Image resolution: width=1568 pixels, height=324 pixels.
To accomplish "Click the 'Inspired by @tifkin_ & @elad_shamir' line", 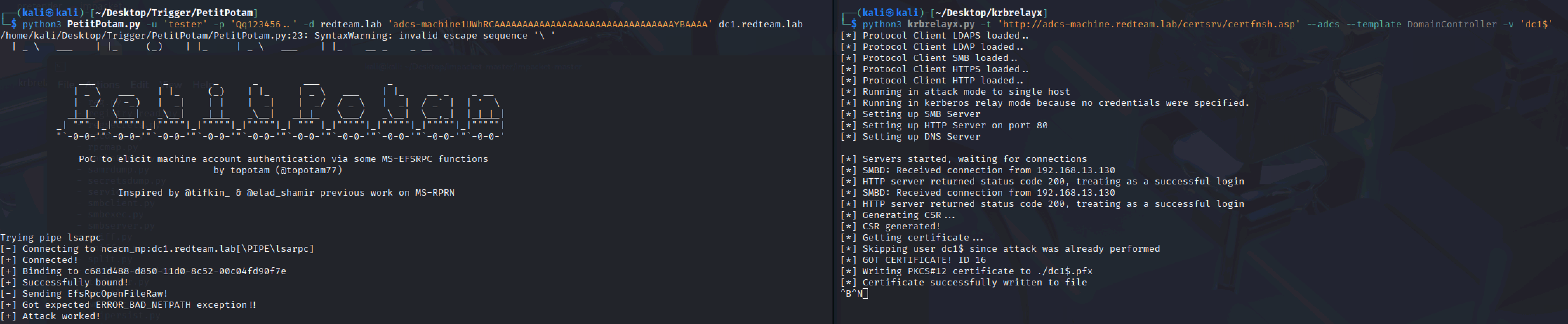I will point(286,193).
